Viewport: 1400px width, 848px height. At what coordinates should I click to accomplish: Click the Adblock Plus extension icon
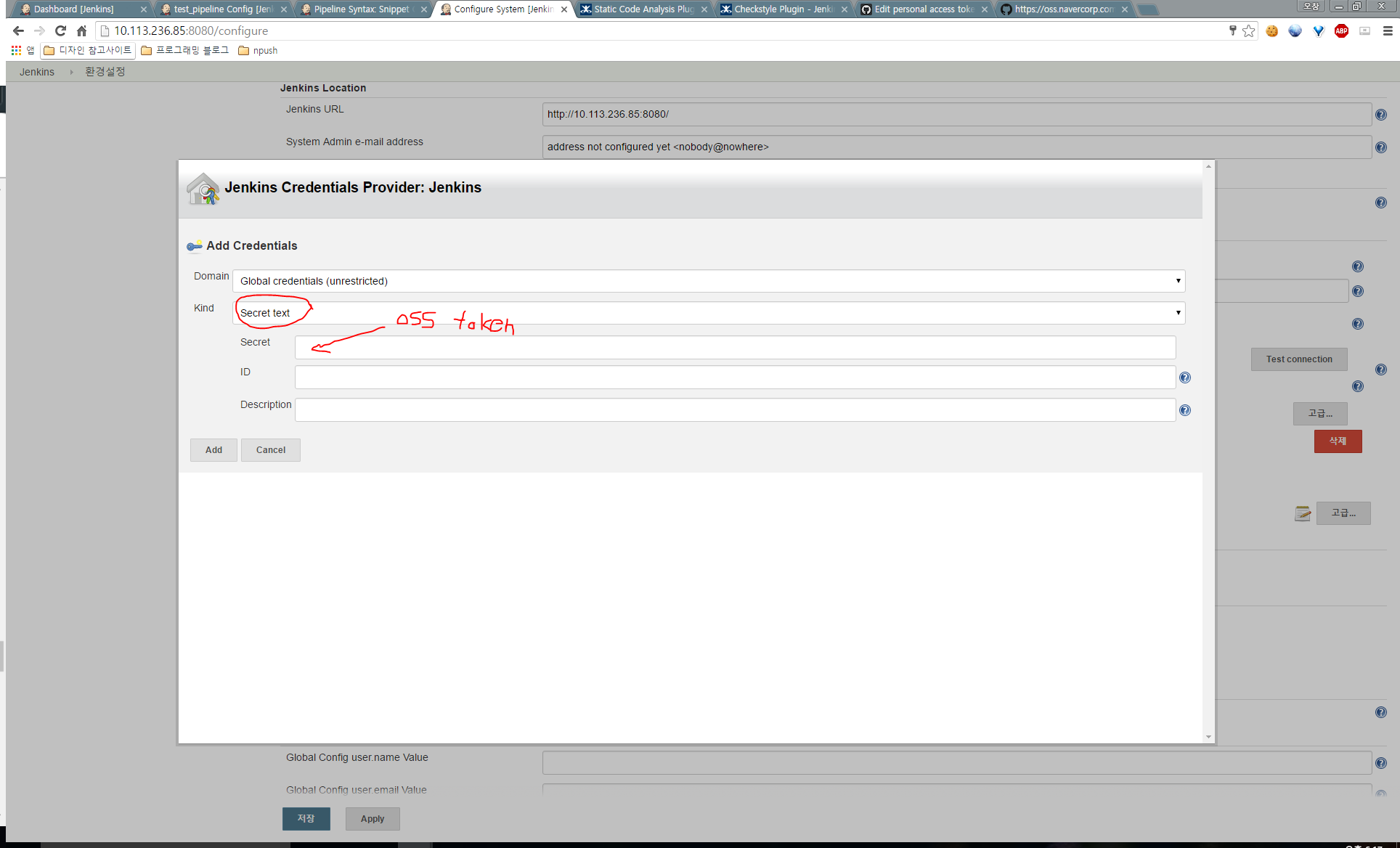coord(1341,30)
